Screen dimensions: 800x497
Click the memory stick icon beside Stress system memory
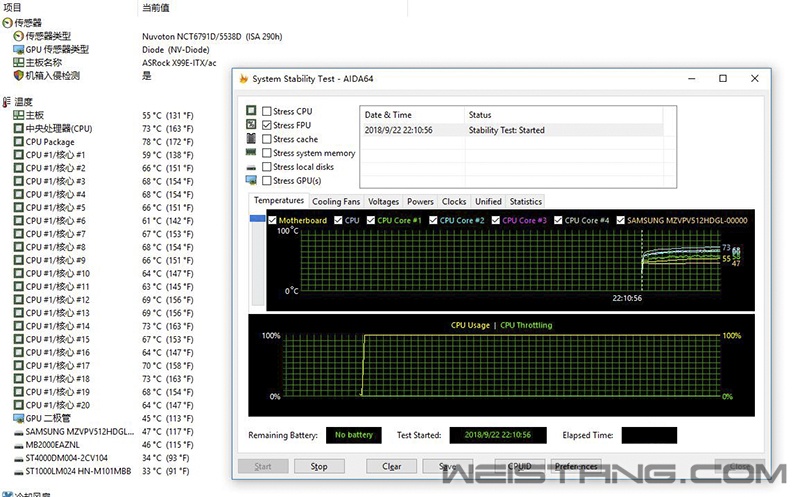coord(251,153)
